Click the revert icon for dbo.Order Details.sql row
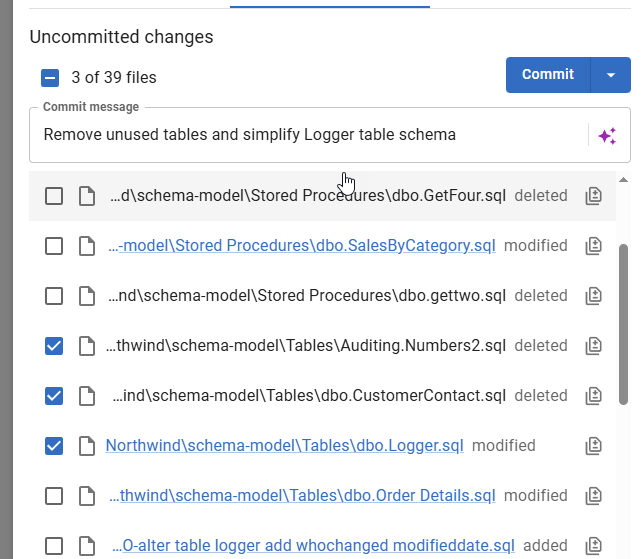 click(594, 496)
